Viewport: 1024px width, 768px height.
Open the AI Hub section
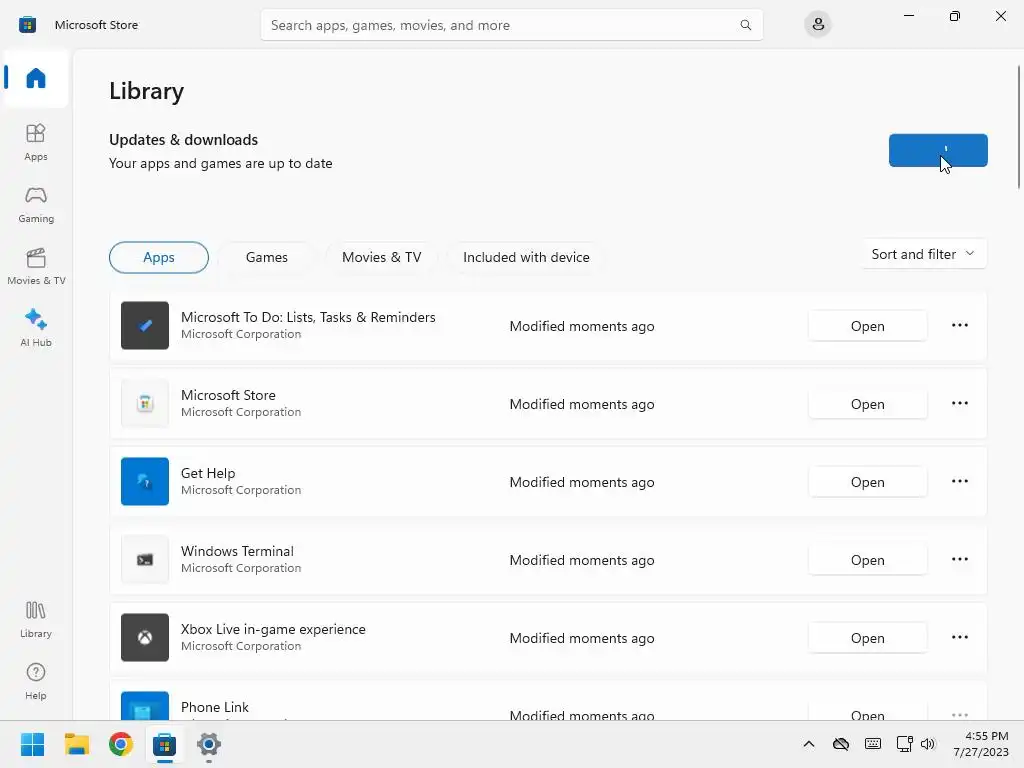point(36,328)
